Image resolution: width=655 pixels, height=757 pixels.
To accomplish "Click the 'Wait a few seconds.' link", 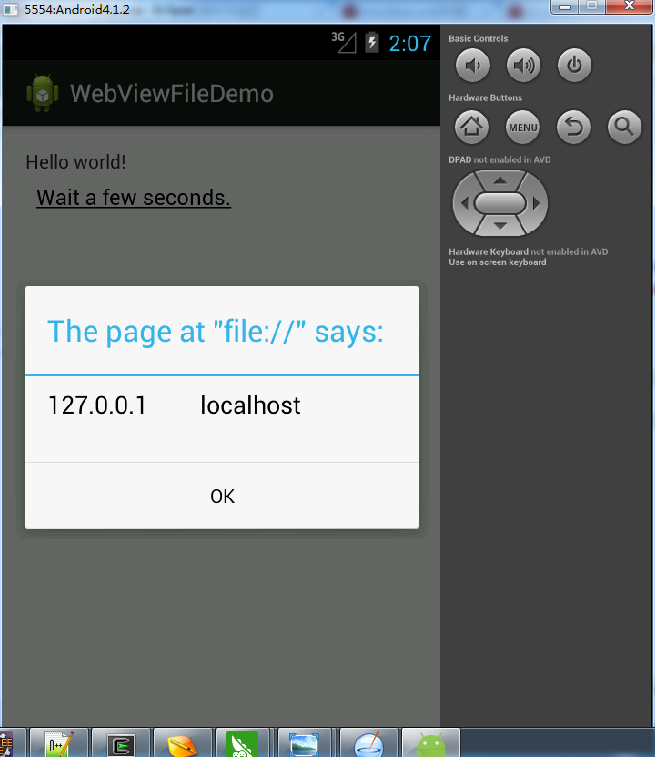I will (133, 197).
